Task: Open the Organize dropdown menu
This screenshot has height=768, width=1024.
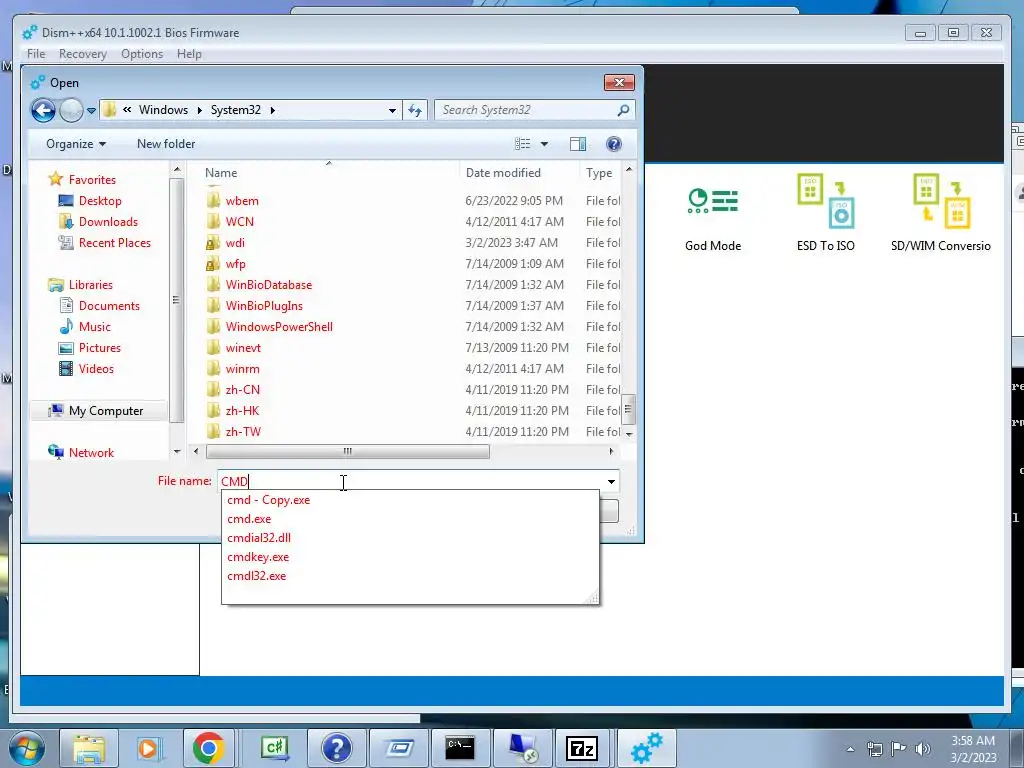Action: coord(76,144)
